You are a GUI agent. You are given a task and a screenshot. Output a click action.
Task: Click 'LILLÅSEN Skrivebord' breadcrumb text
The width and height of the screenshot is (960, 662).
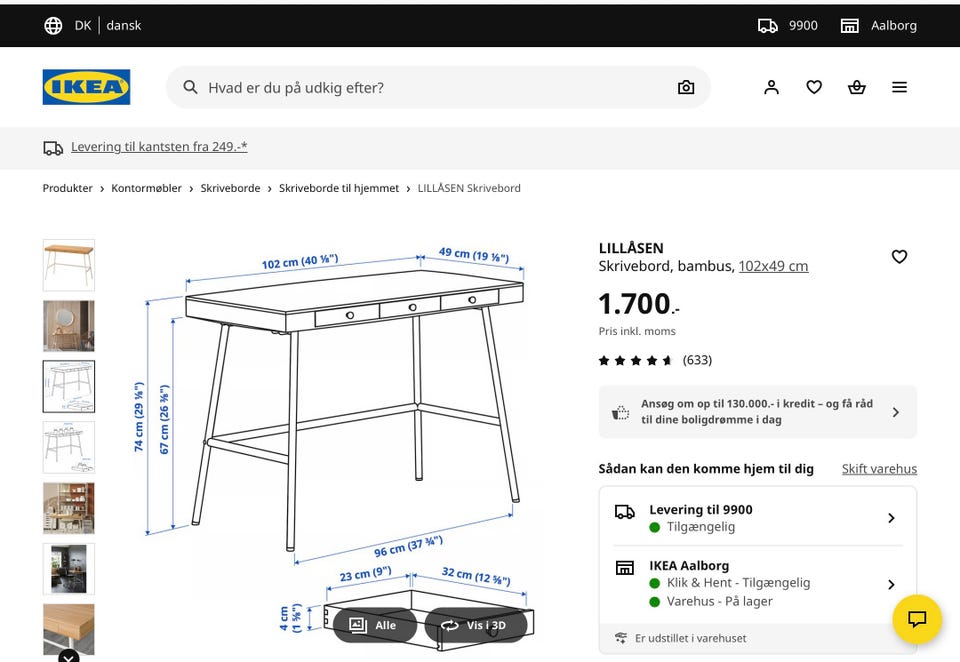coord(469,189)
